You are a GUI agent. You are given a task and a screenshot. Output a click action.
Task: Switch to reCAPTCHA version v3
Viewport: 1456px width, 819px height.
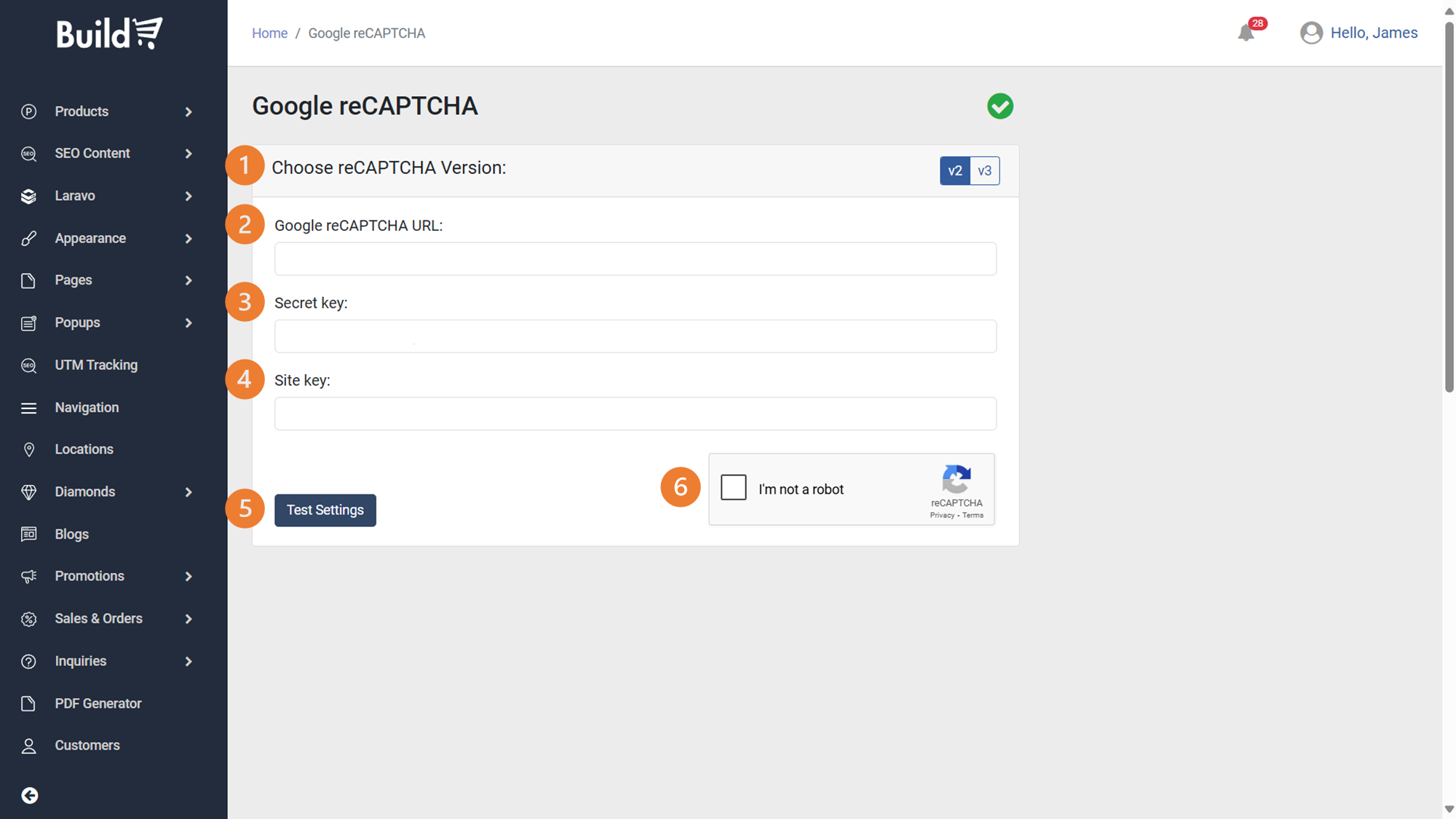click(984, 171)
